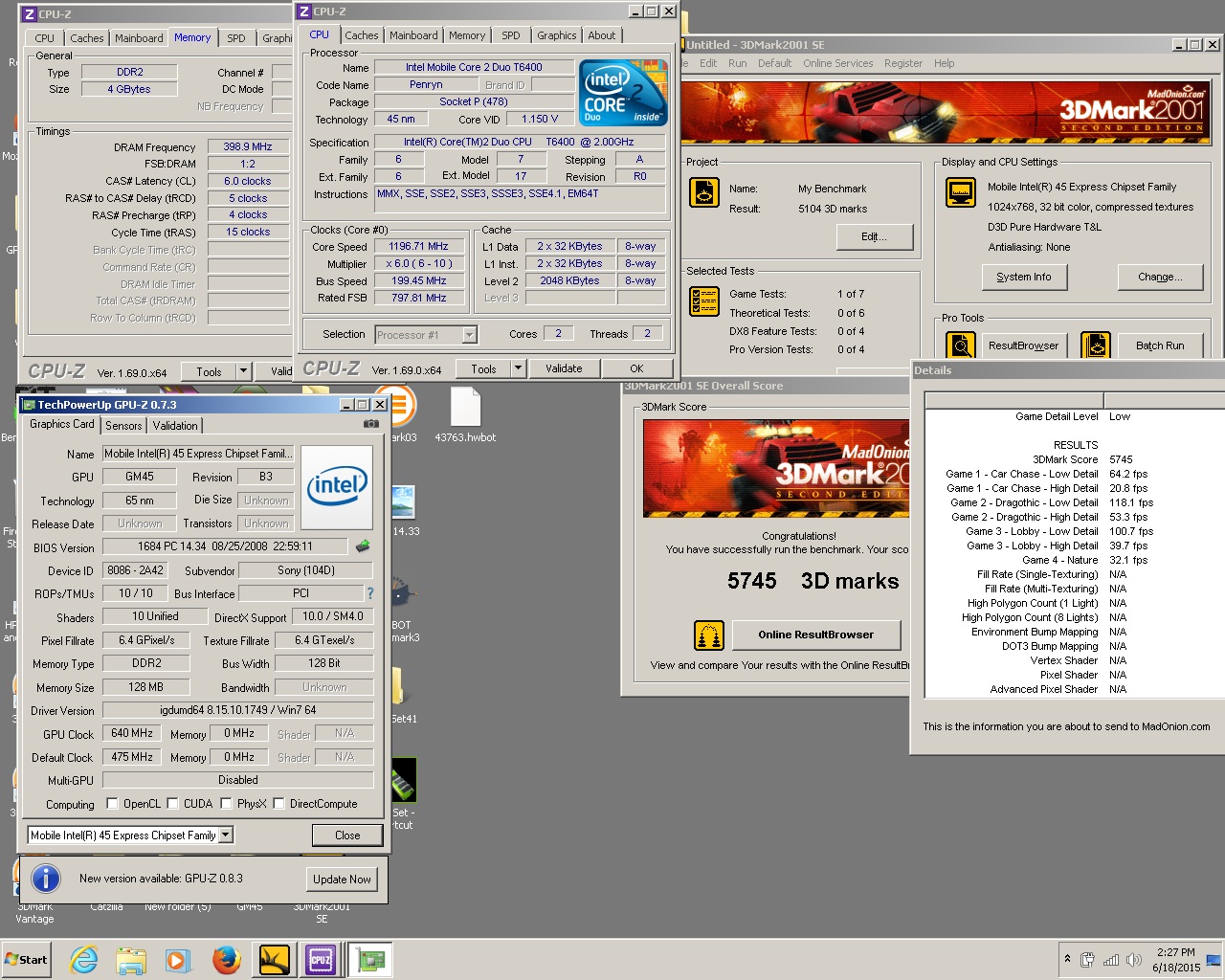Open Internet Explorer from the taskbar
The height and width of the screenshot is (980, 1225).
click(84, 959)
